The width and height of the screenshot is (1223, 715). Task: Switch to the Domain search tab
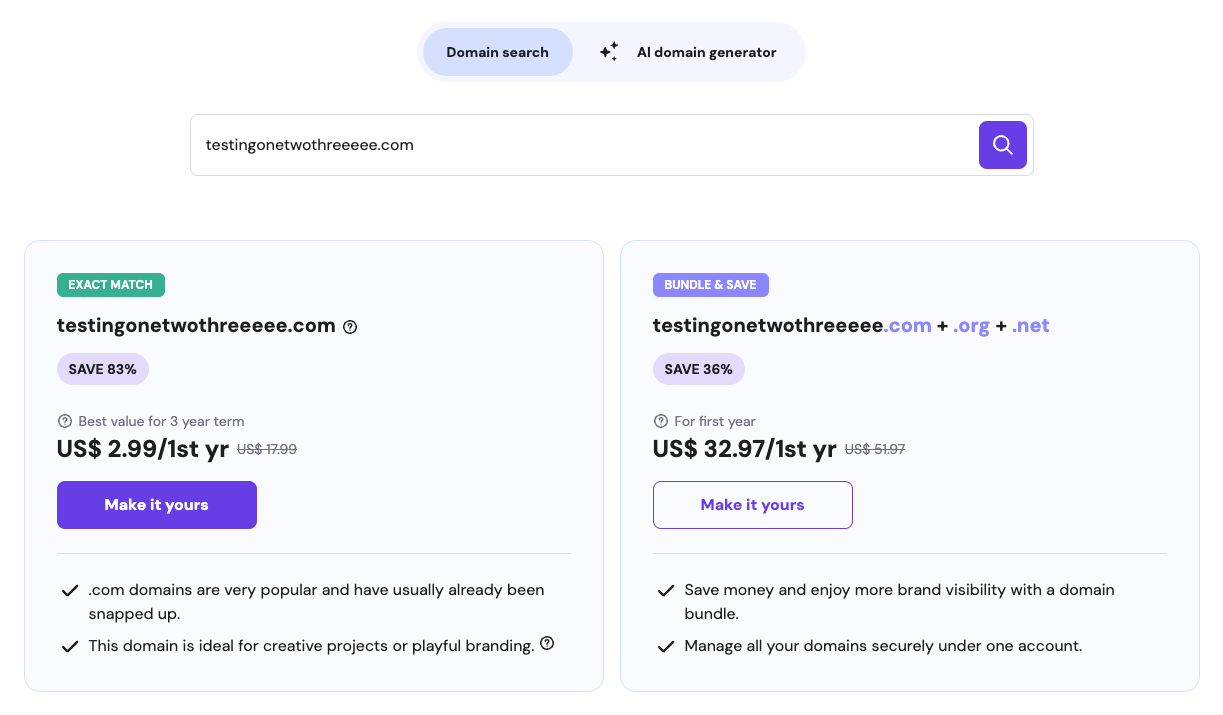[x=497, y=51]
